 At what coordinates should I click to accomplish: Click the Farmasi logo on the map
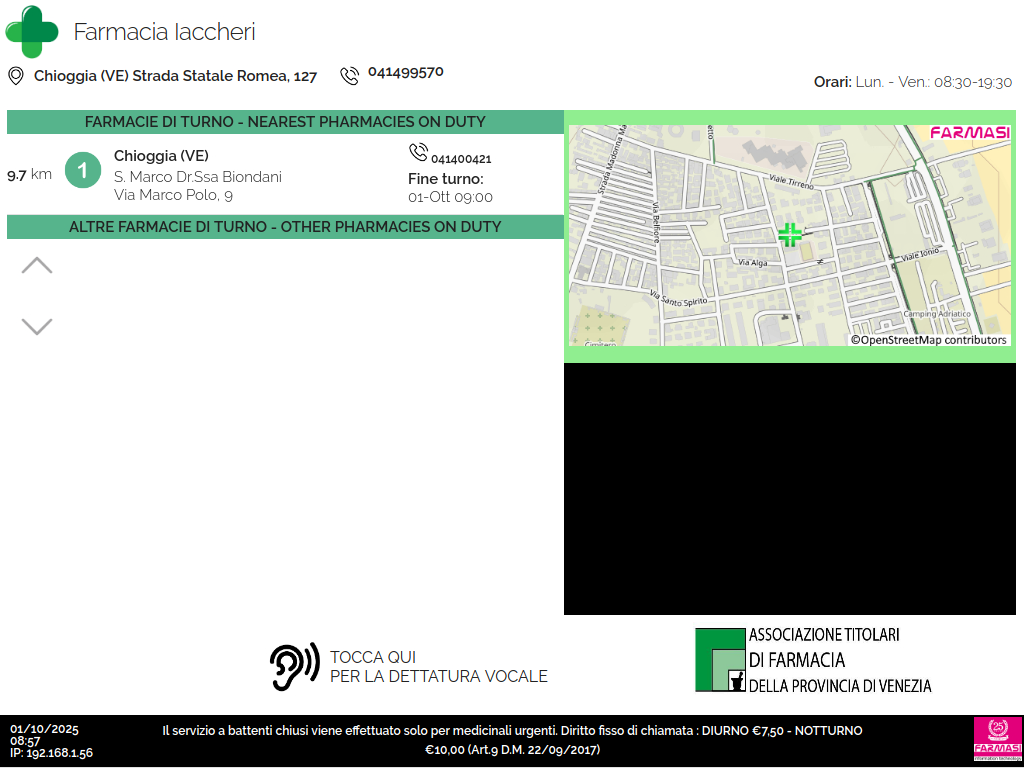(969, 133)
